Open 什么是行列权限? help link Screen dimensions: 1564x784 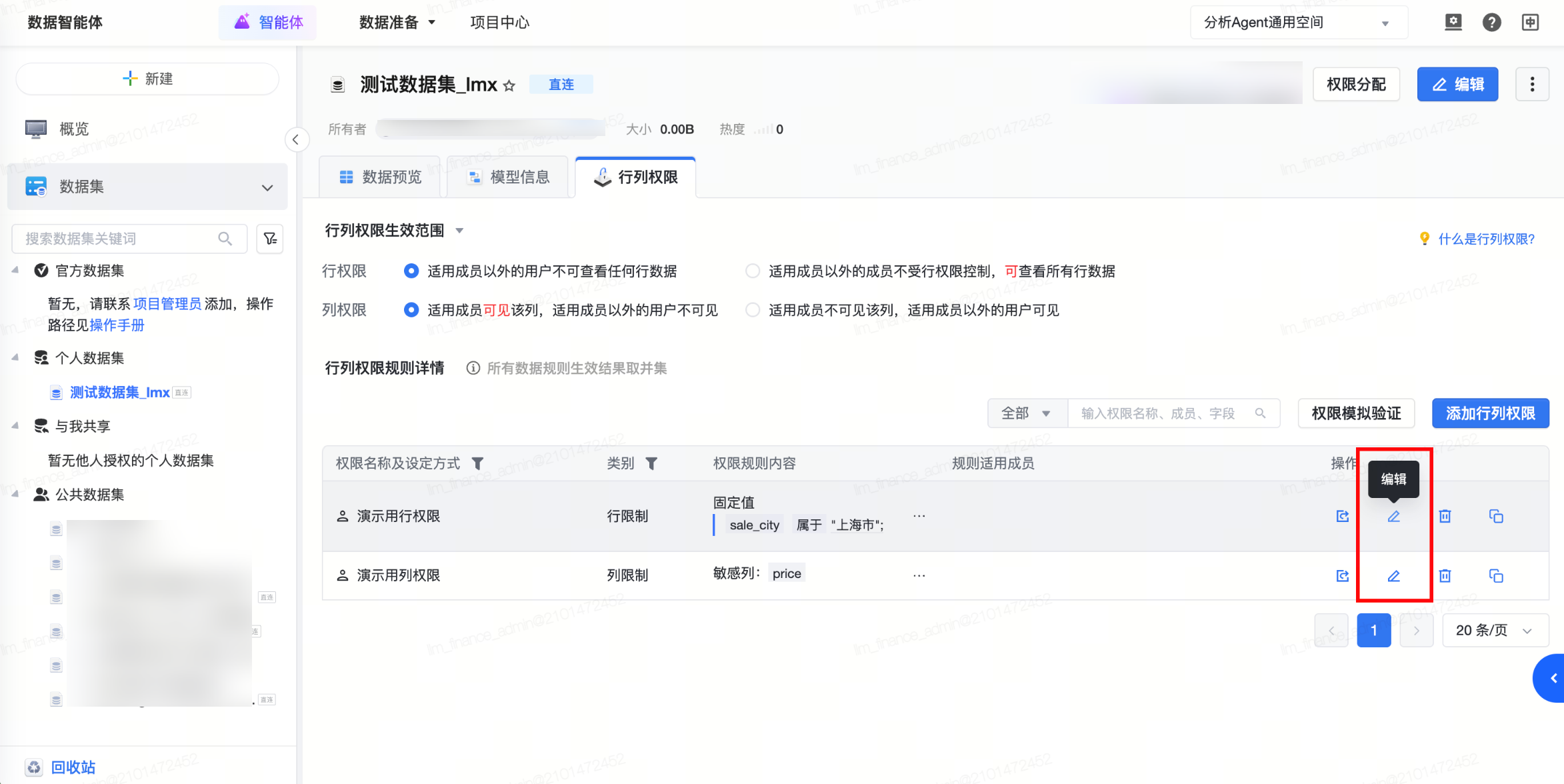1486,239
